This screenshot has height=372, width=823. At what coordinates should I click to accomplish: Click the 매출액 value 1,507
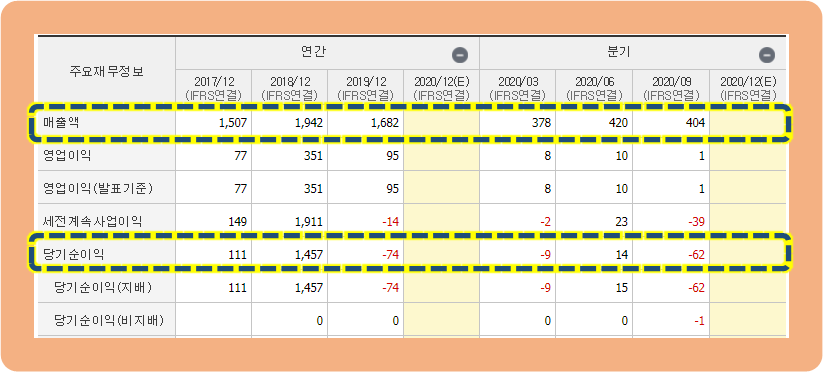pyautogui.click(x=233, y=123)
